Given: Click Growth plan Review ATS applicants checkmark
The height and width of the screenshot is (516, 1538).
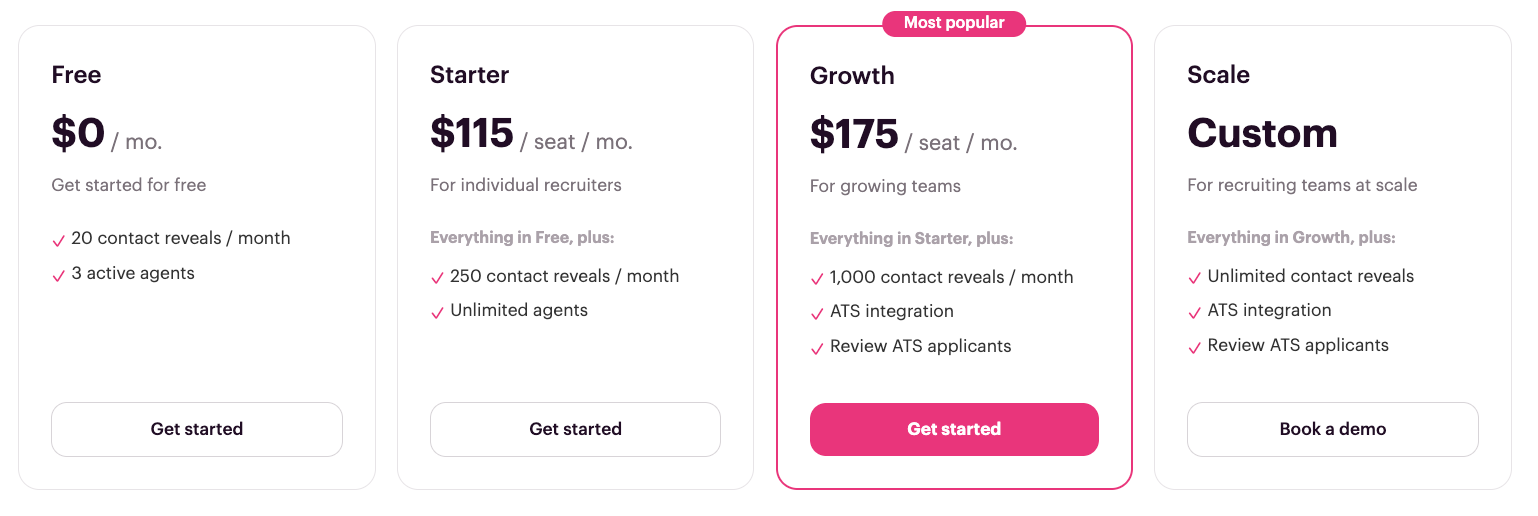Looking at the screenshot, I should [817, 348].
